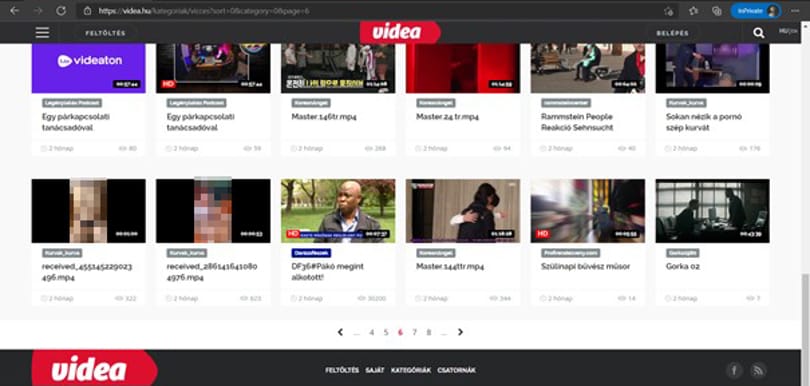810x386 pixels.
Task: Open the Facebook icon in footer
Action: [x=734, y=370]
